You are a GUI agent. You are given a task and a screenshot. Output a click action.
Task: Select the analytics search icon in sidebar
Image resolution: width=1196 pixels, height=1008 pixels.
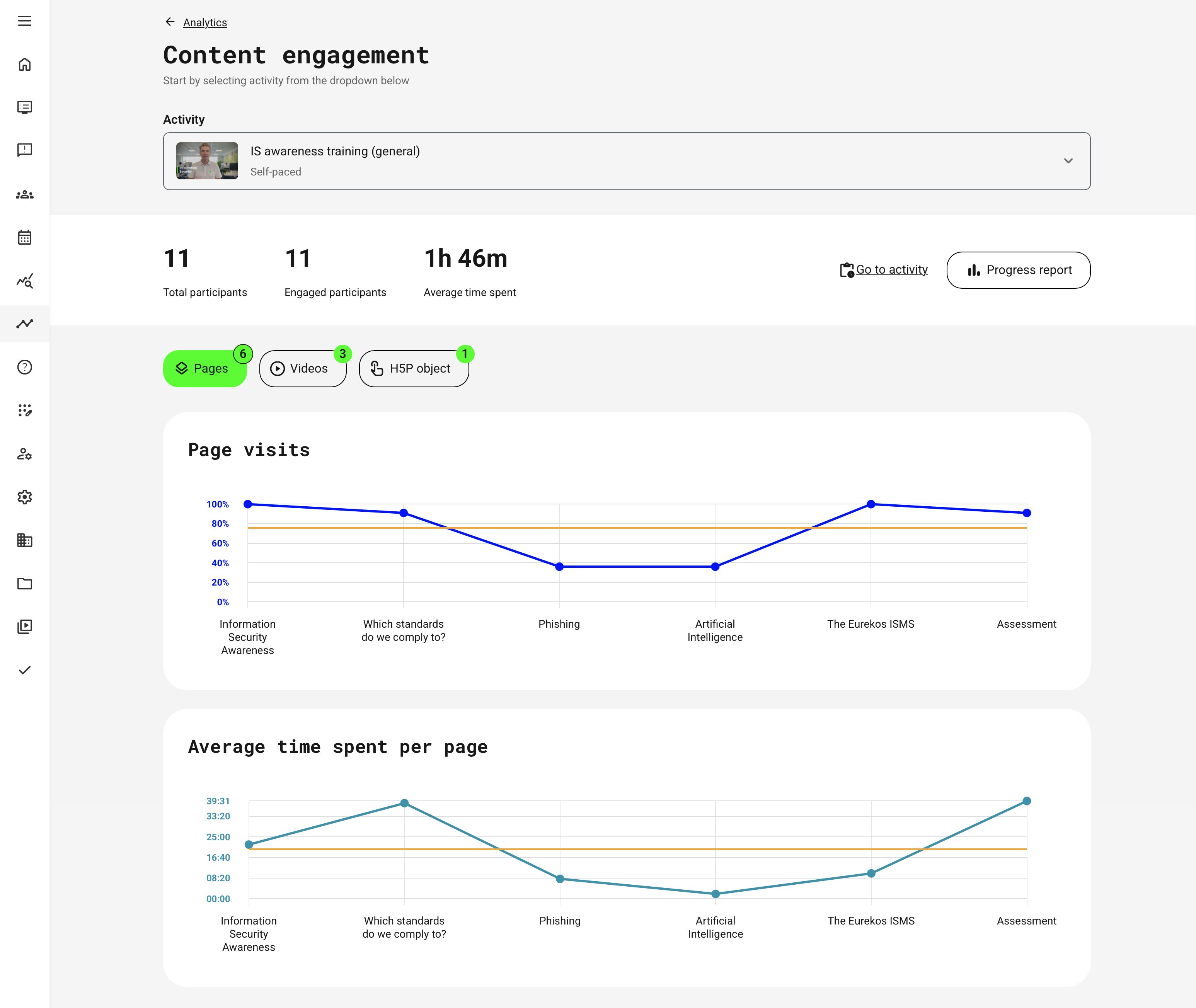tap(25, 281)
